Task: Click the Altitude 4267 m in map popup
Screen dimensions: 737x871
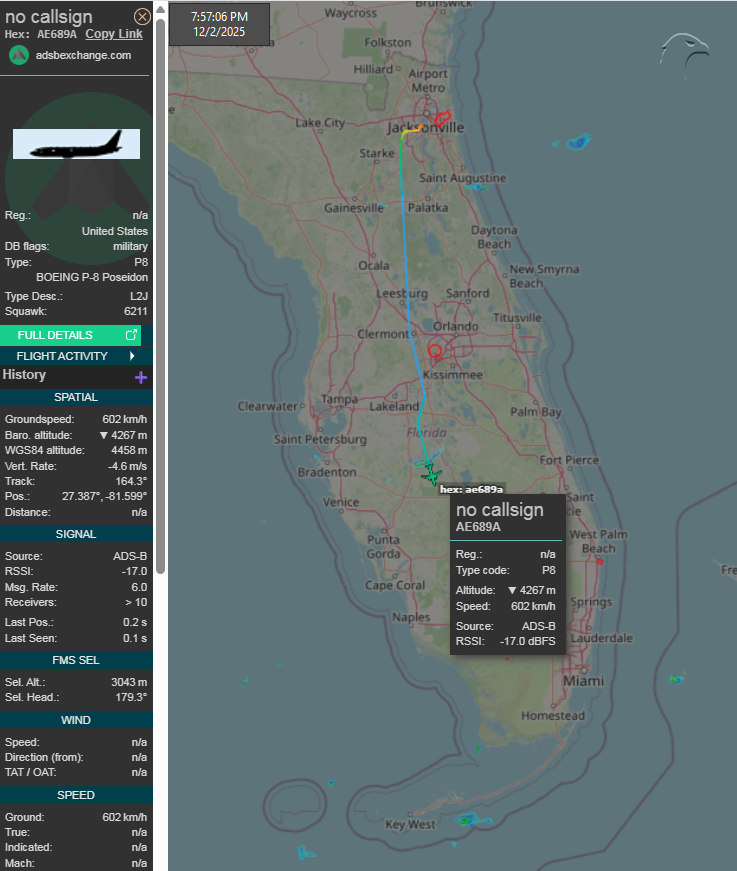Action: (532, 590)
